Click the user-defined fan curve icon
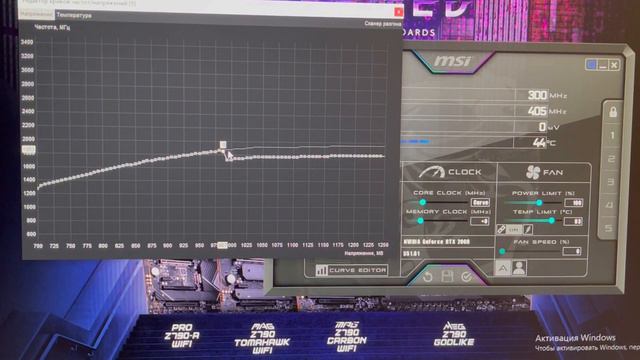The height and width of the screenshot is (360, 640). pos(519,268)
